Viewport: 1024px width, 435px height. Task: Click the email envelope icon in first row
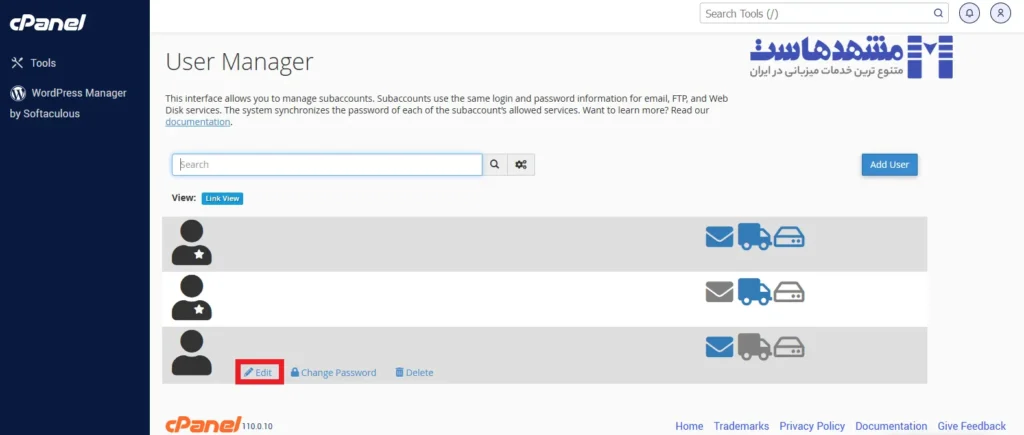[720, 237]
